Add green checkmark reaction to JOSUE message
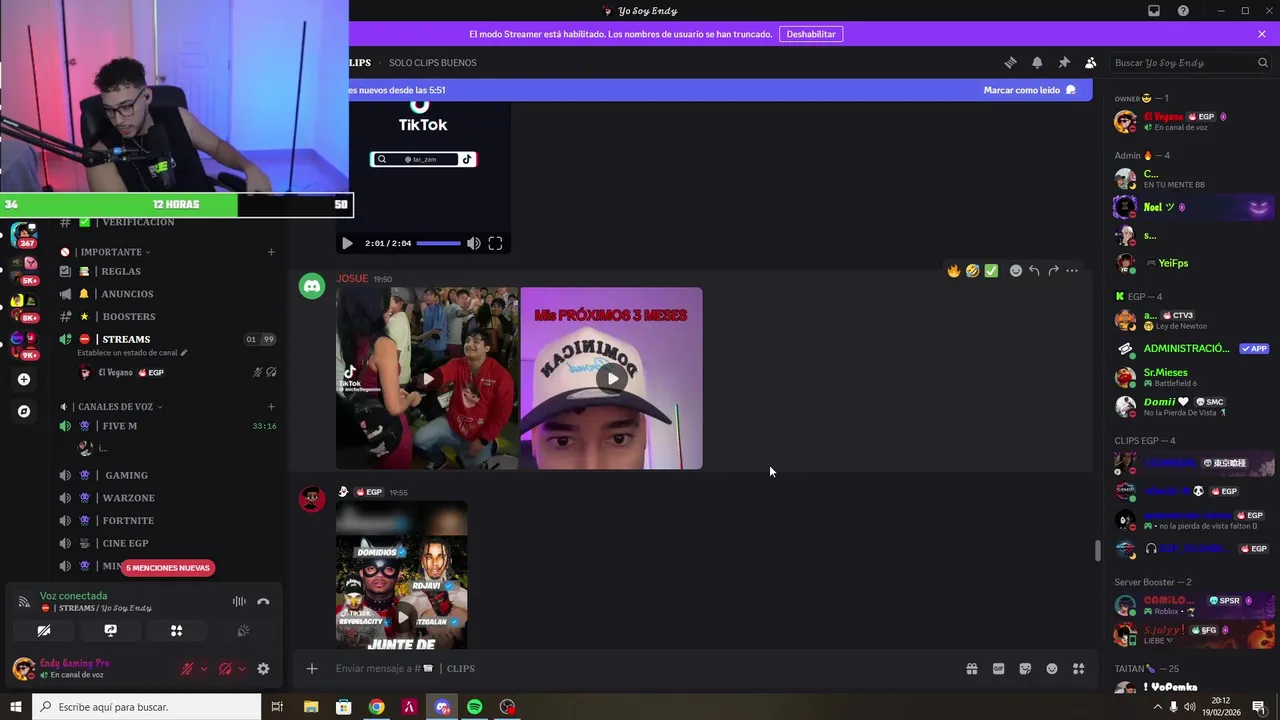 tap(991, 271)
